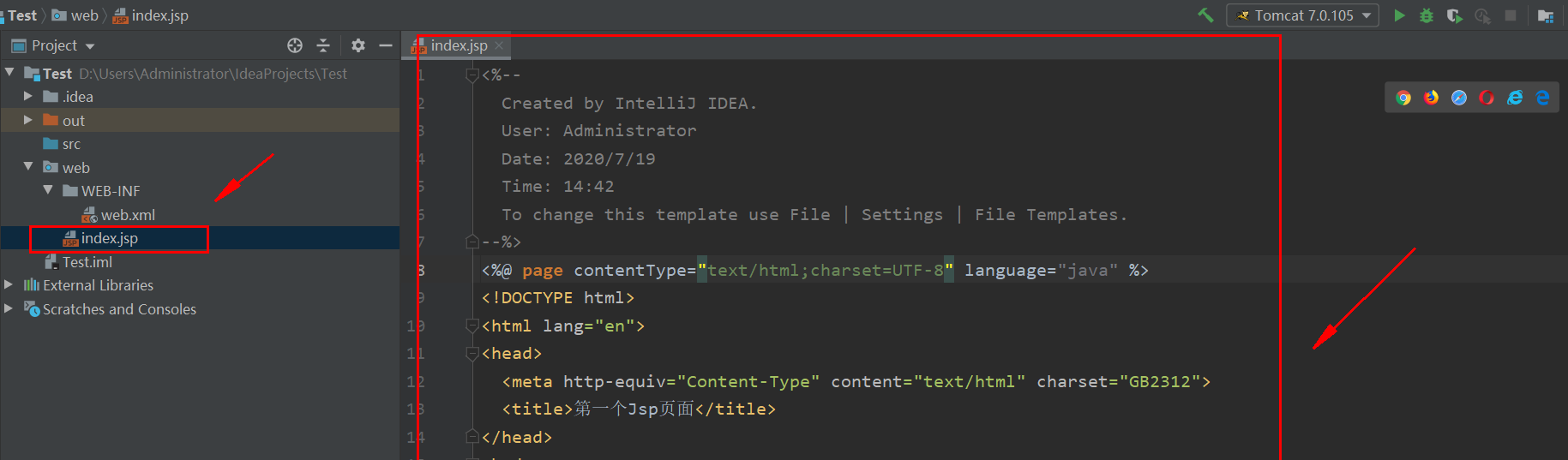The image size is (1568, 460).
Task: Open page in Firefox browser icon
Action: point(1432,98)
